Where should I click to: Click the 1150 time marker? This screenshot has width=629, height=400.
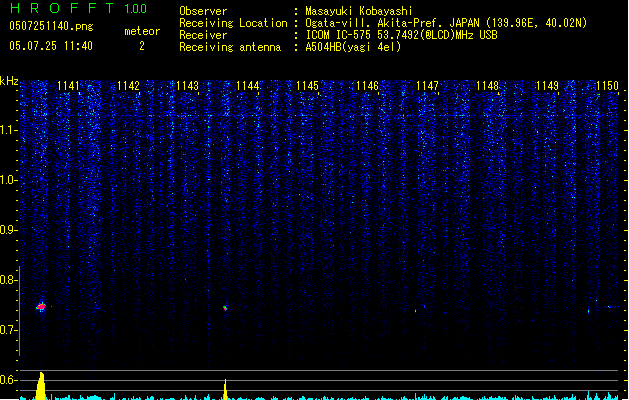[x=607, y=86]
